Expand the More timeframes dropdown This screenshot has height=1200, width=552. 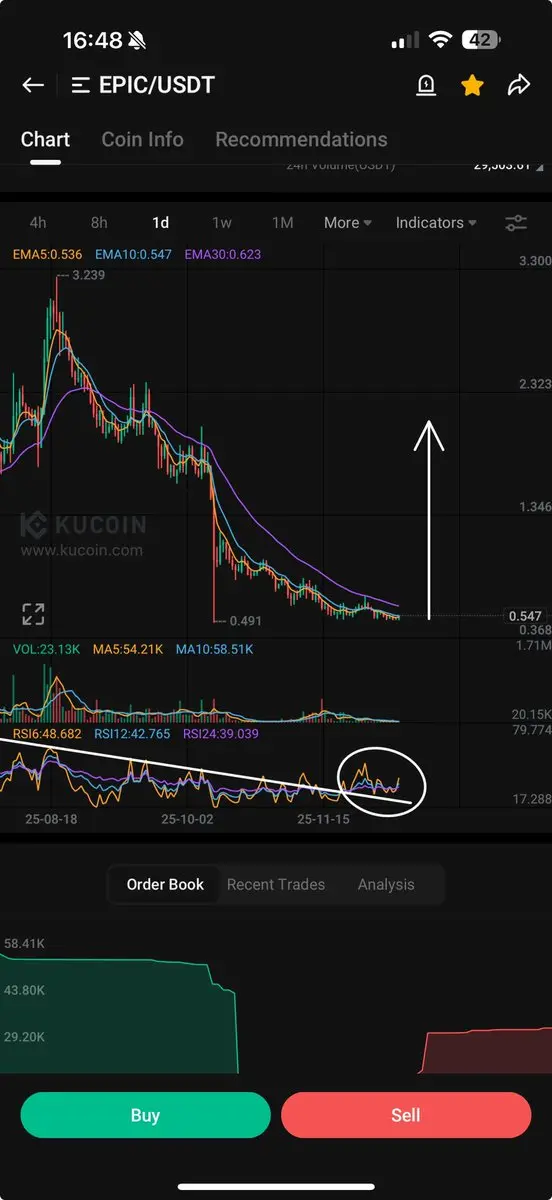click(x=347, y=223)
